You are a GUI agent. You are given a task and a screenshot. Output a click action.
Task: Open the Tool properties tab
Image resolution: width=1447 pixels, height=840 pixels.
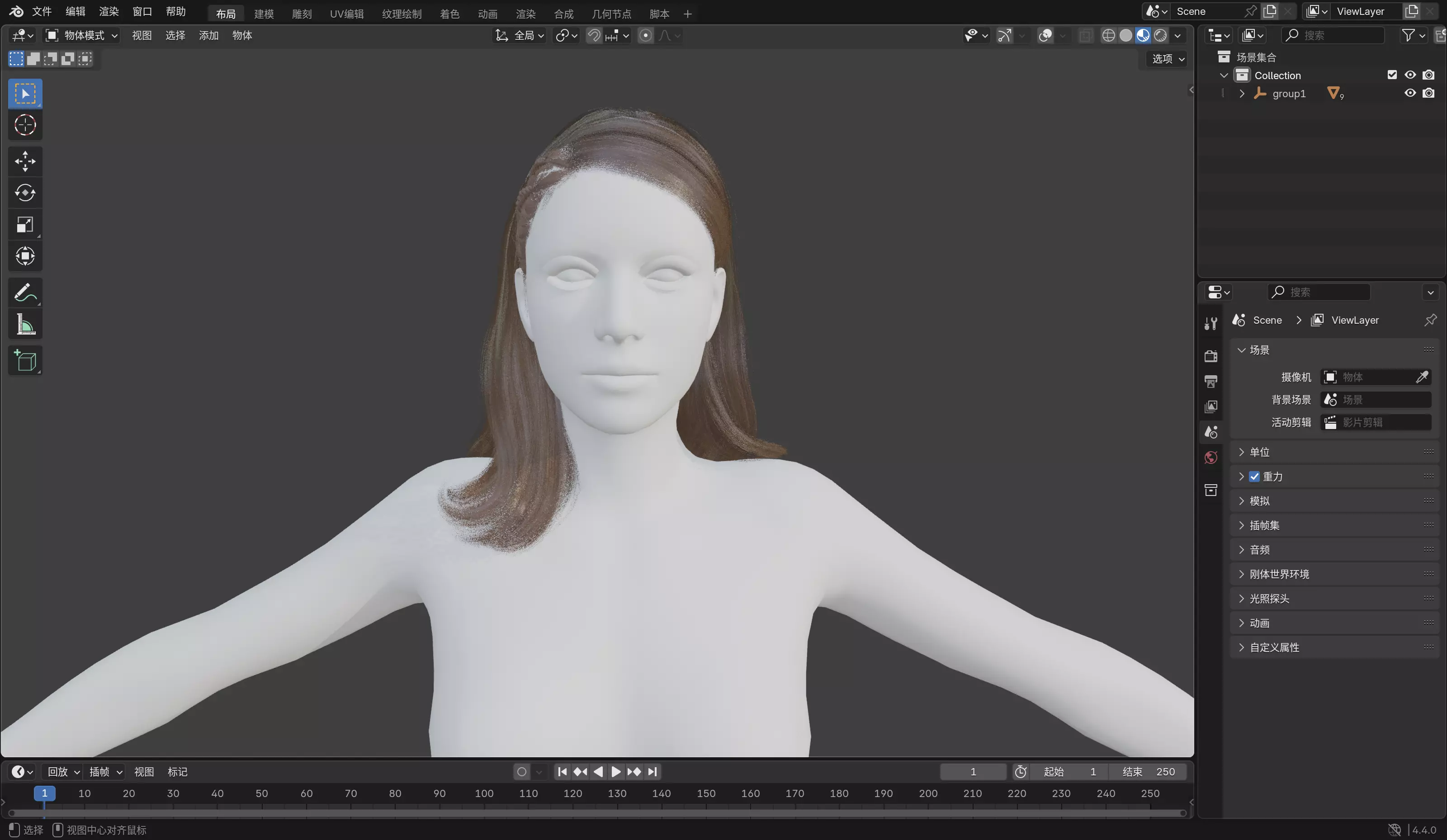click(1211, 324)
